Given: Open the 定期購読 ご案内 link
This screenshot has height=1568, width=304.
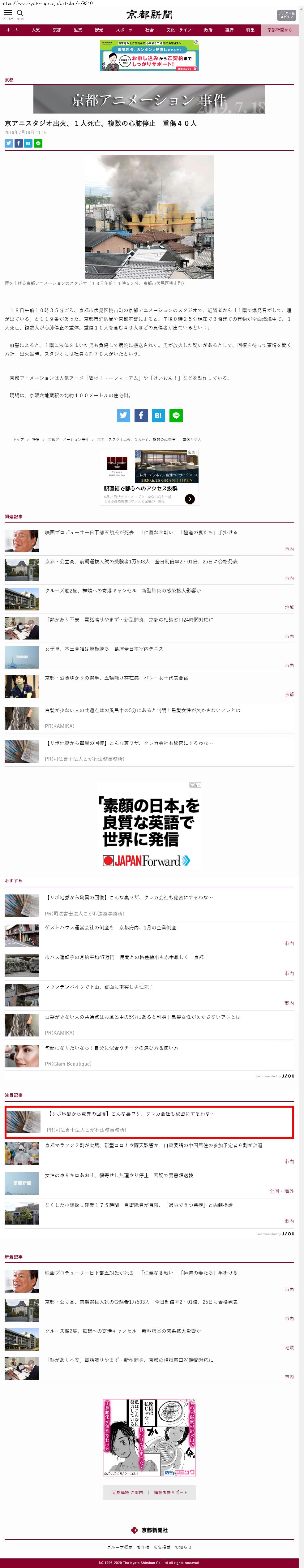Looking at the screenshot, I should pyautogui.click(x=127, y=1492).
